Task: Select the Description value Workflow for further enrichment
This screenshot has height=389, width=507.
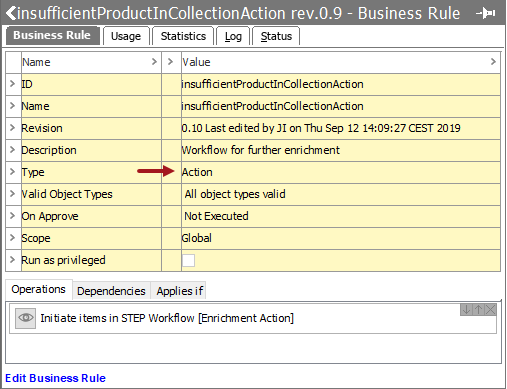Action: (x=260, y=150)
